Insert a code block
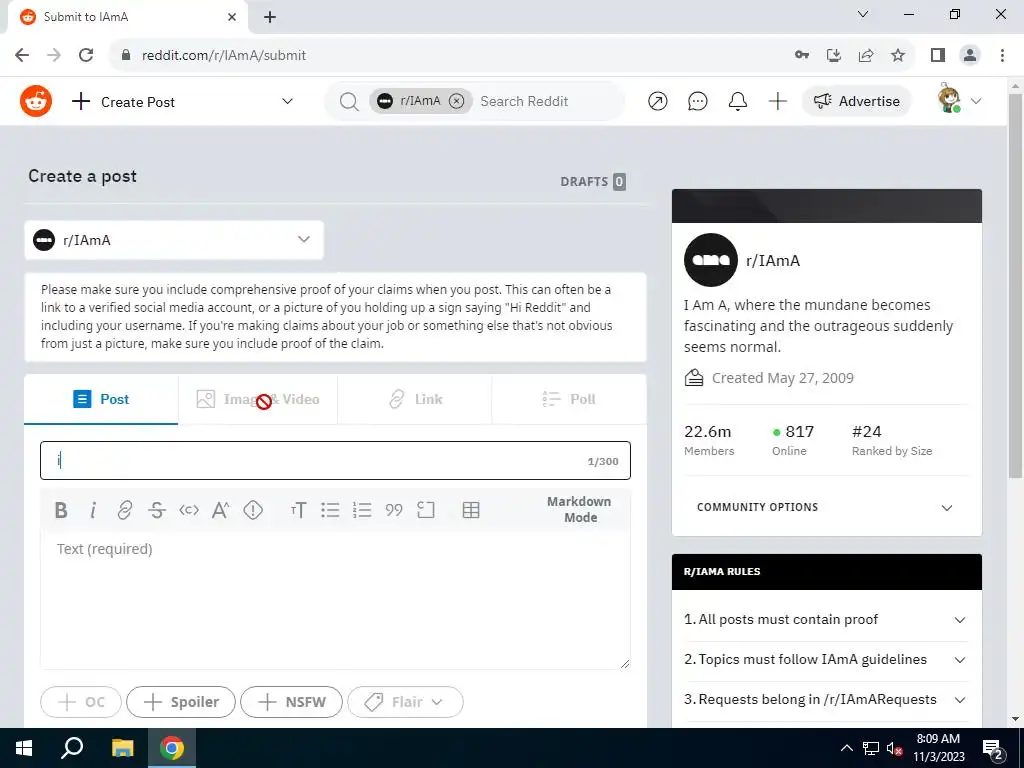The width and height of the screenshot is (1024, 768). point(426,510)
